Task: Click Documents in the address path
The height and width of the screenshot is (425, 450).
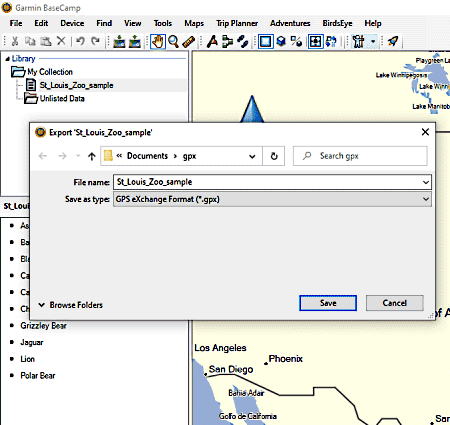Action: pyautogui.click(x=147, y=156)
